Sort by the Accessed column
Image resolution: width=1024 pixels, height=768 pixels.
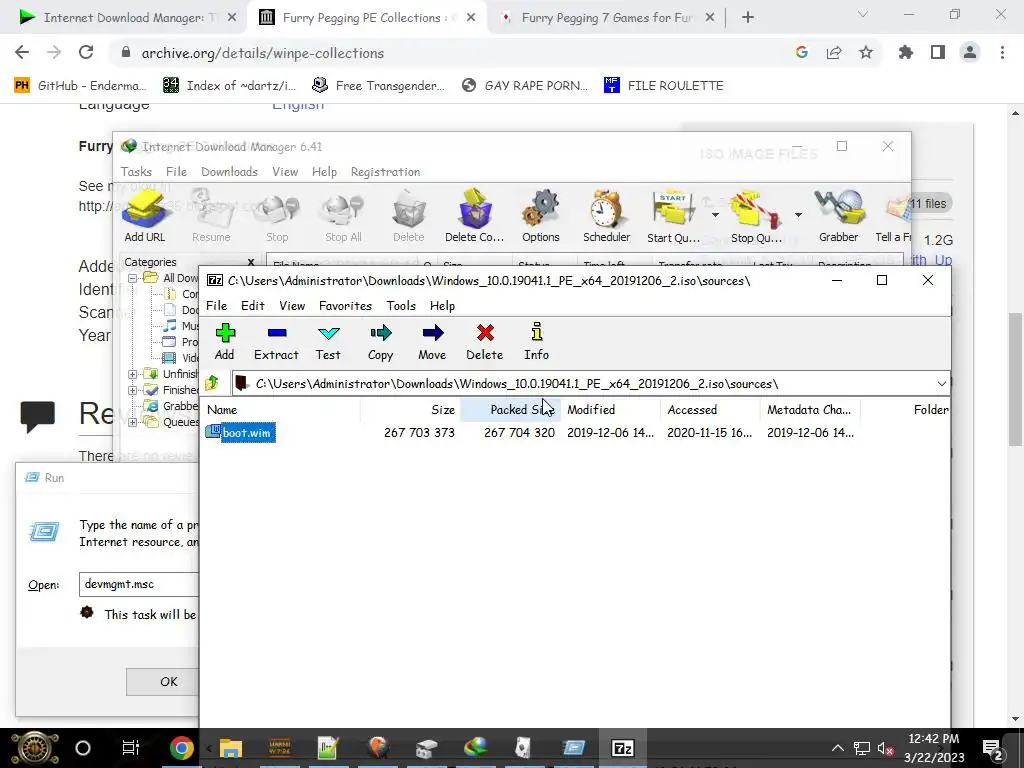(711, 409)
